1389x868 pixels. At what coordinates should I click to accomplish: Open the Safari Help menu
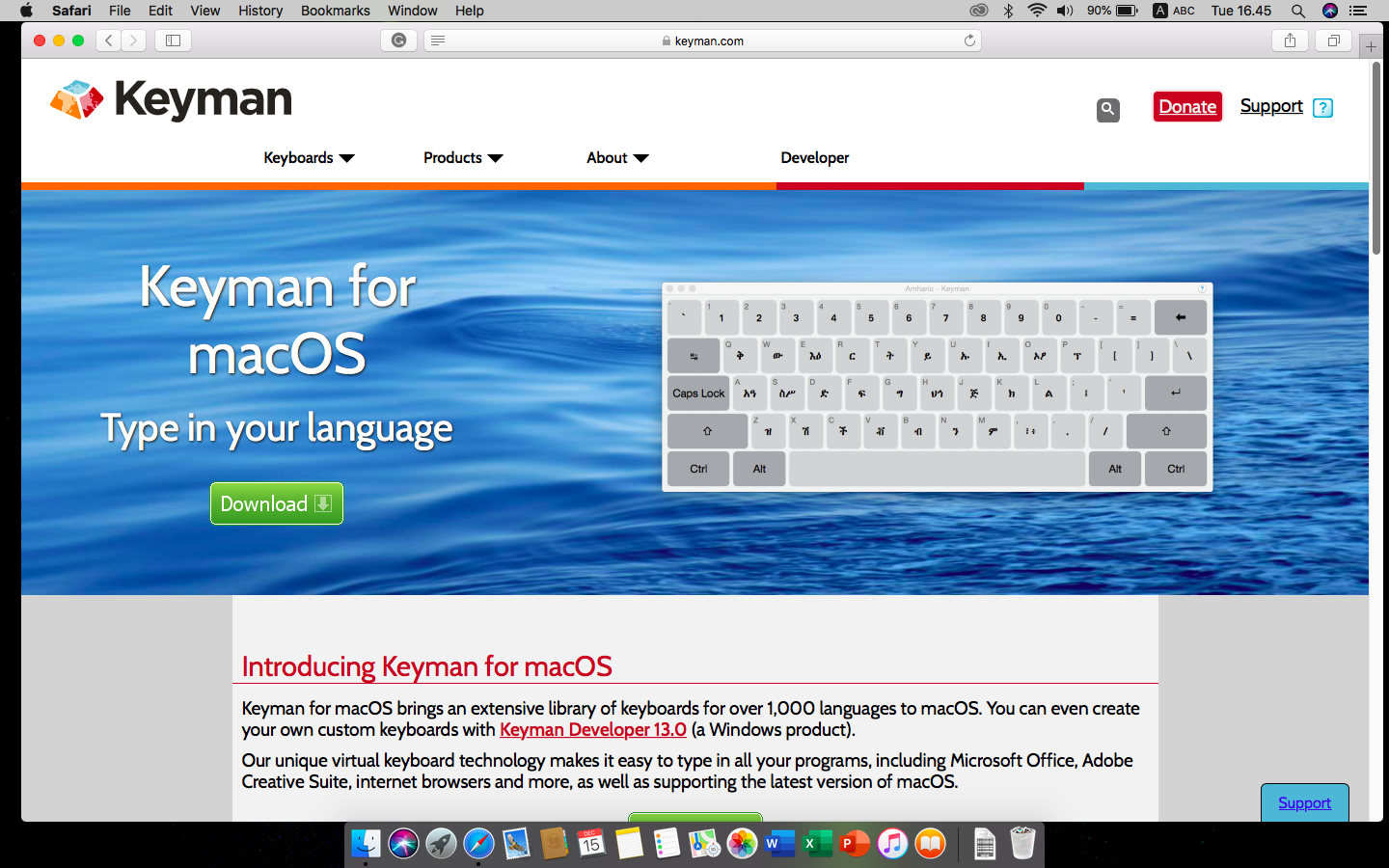click(x=470, y=11)
